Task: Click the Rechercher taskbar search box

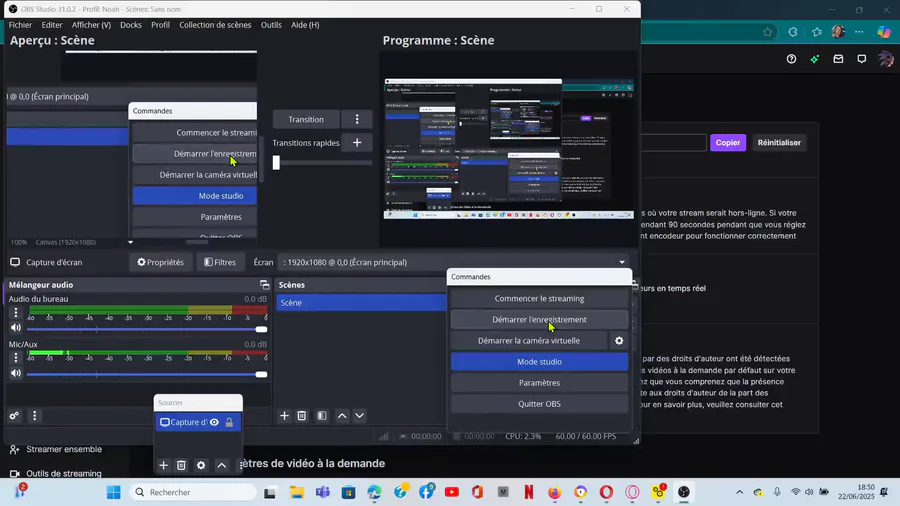Action: pos(193,492)
